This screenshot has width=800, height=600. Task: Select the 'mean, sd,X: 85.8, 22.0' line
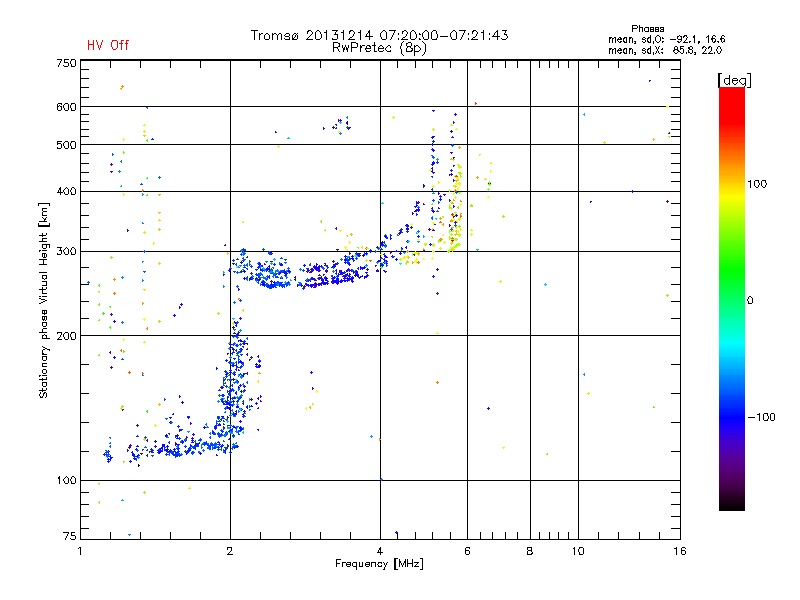665,50
